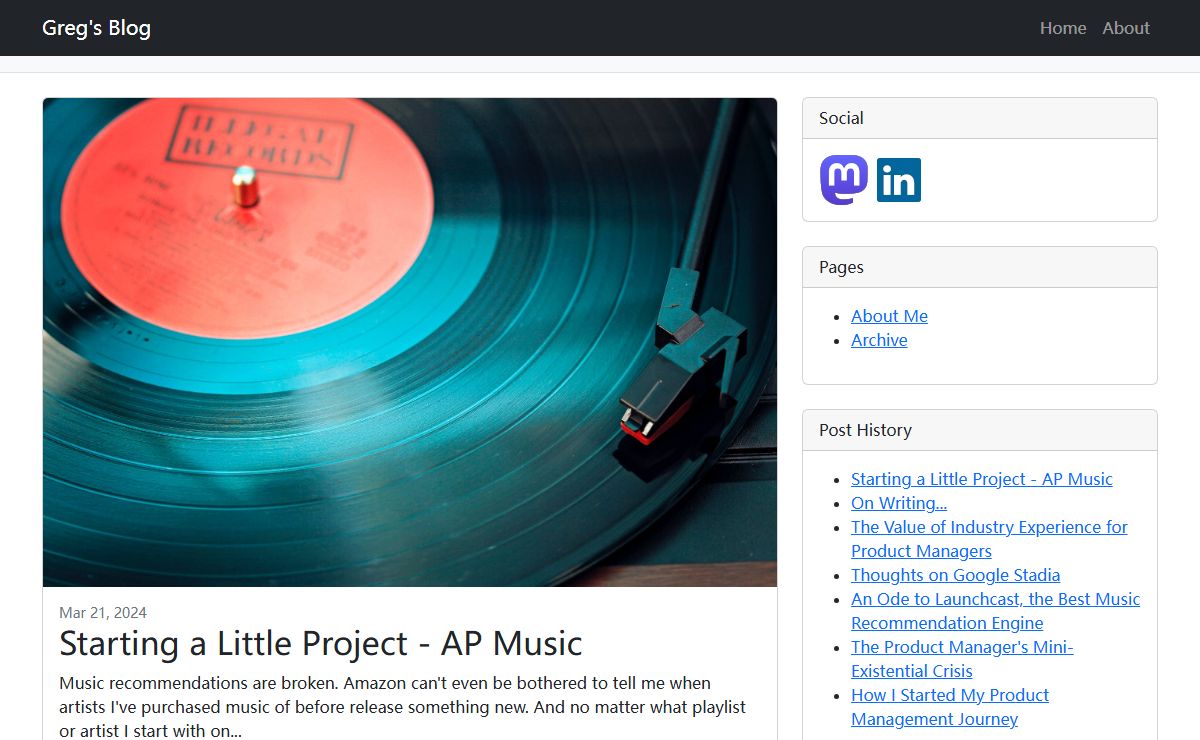Open 'The Product Manager's Mini-Existential Crisis' link
This screenshot has width=1200, height=740.
coord(962,659)
